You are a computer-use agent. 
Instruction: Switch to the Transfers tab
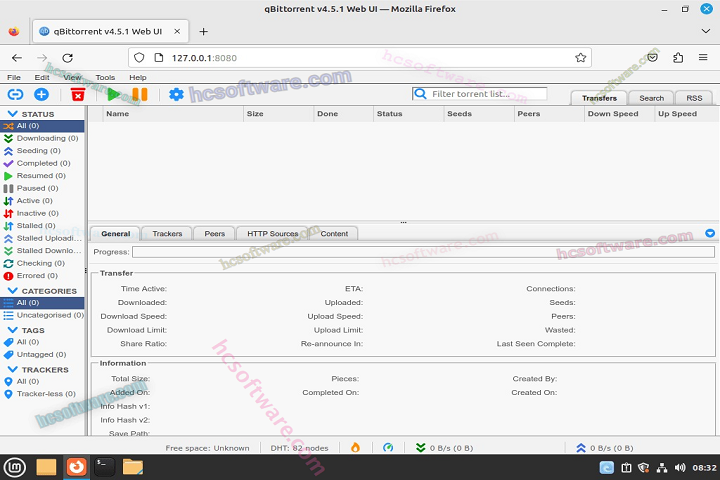599,98
